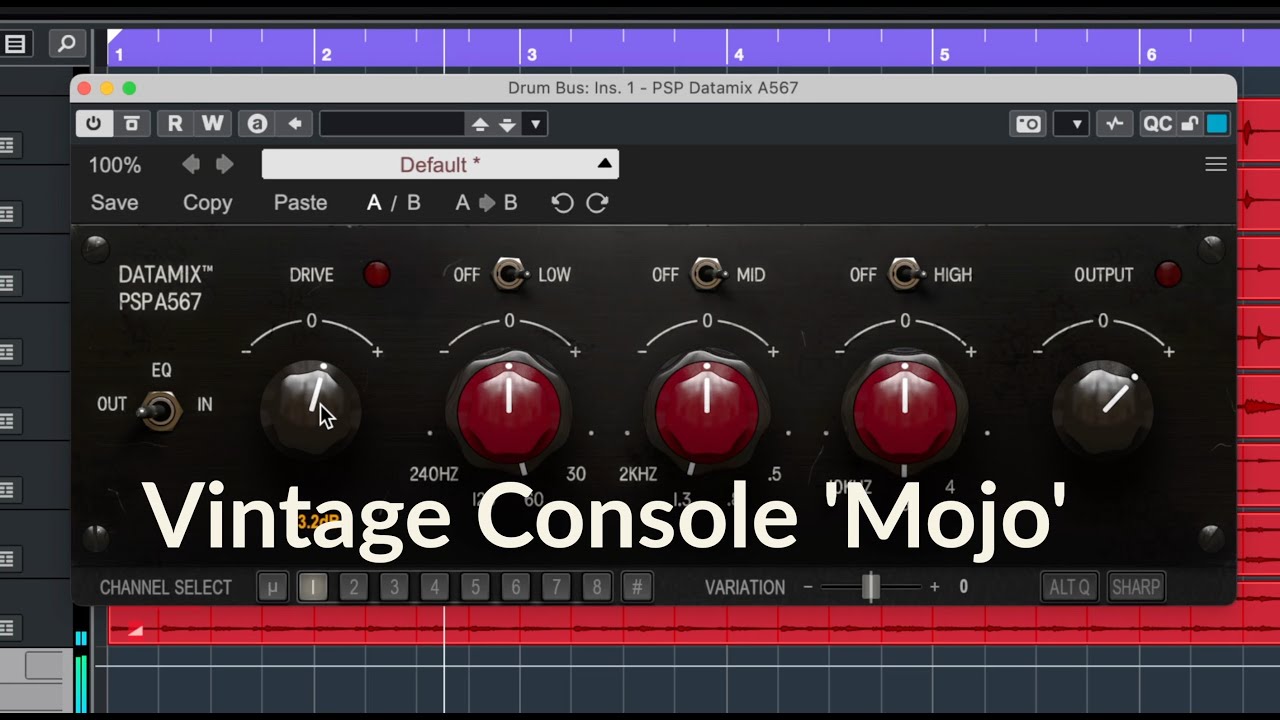
Task: Toggle the lock icon next to QC
Action: click(1190, 124)
